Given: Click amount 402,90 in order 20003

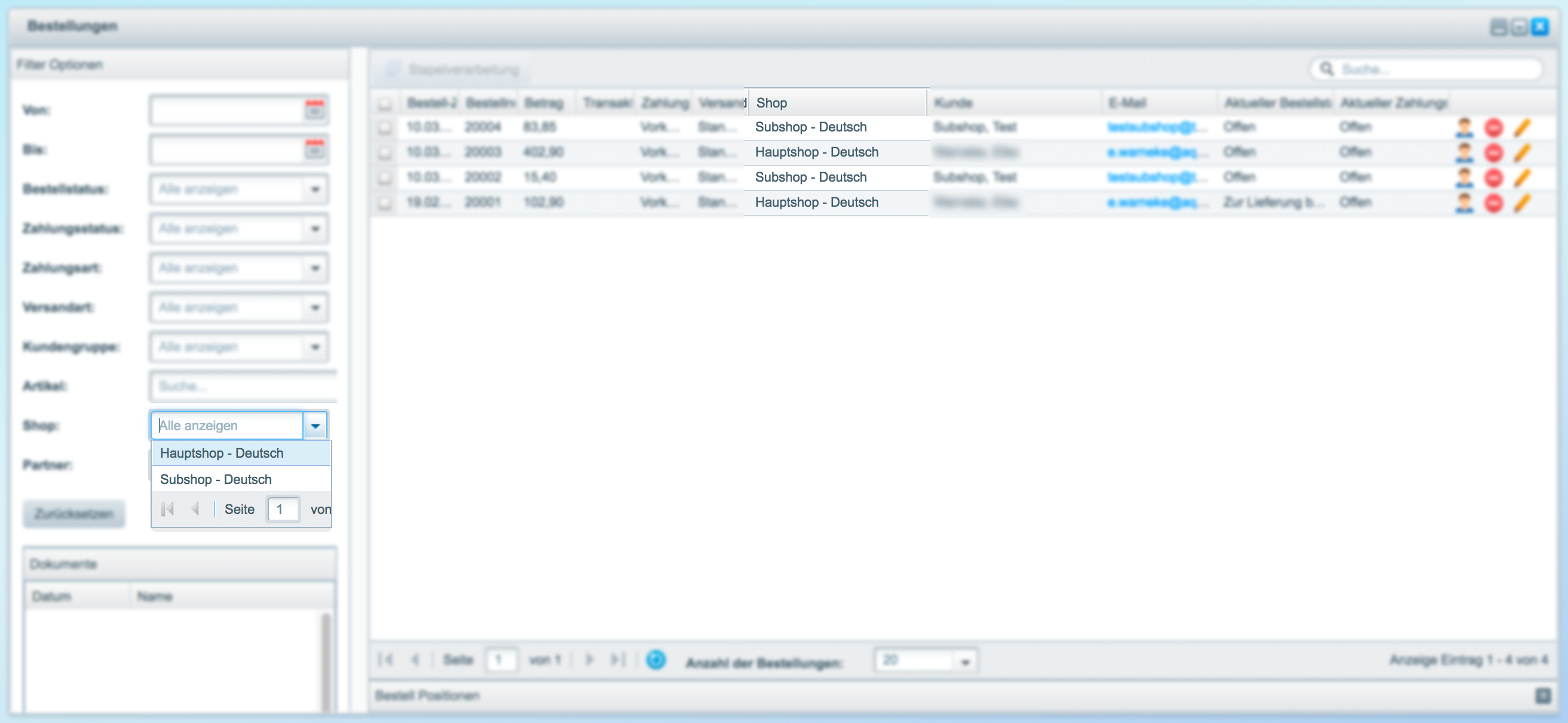Looking at the screenshot, I should [543, 152].
